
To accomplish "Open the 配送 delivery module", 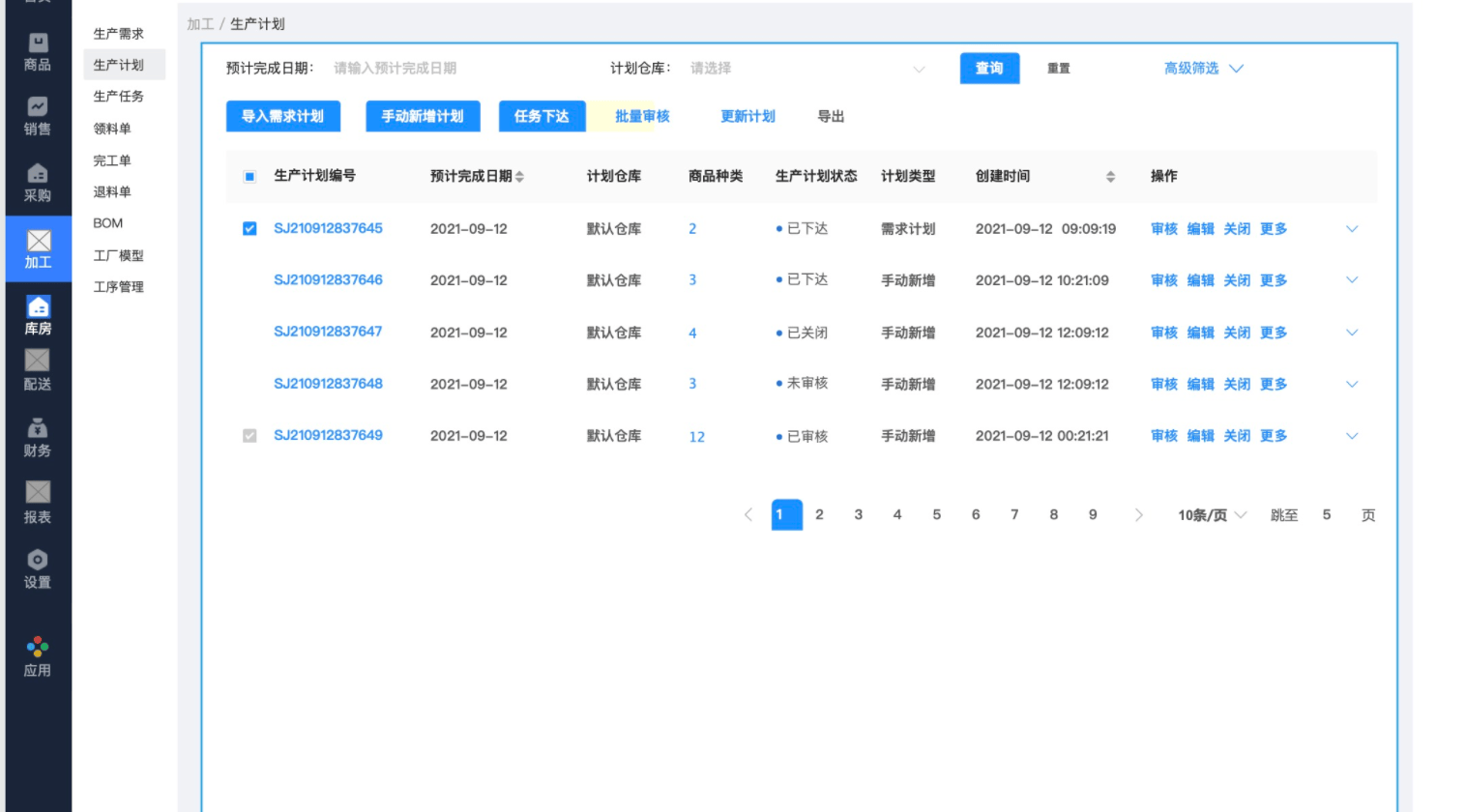I will [x=38, y=371].
